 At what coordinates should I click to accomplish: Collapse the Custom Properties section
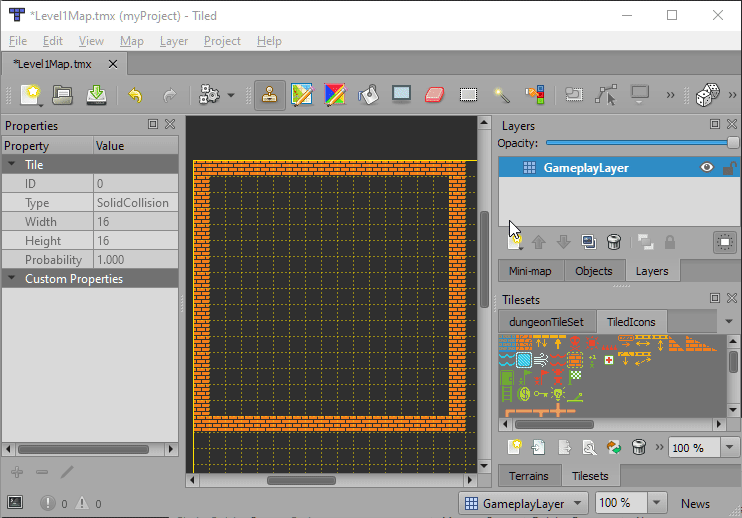(x=12, y=279)
